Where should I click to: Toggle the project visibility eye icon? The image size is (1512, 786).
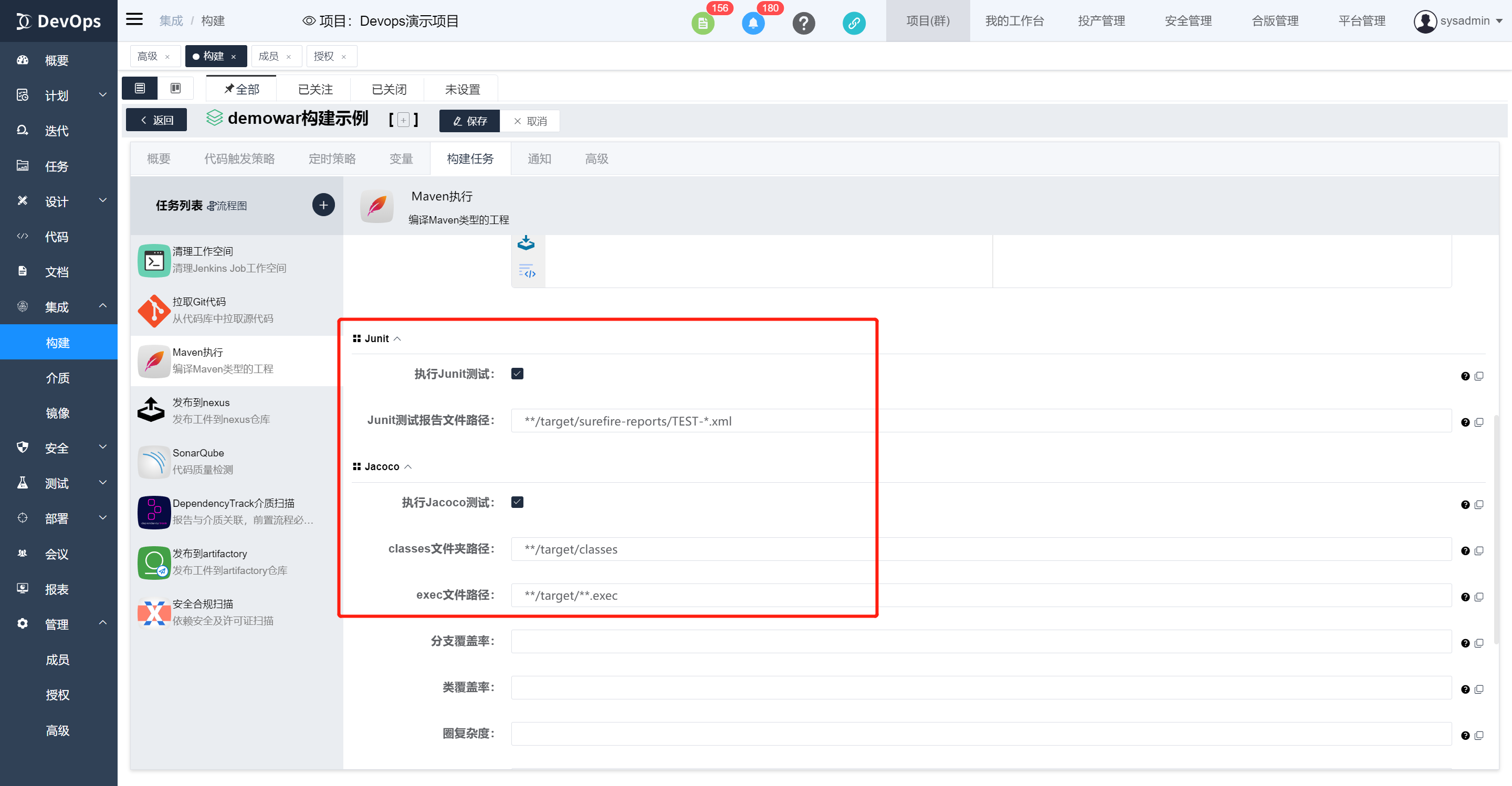[309, 21]
